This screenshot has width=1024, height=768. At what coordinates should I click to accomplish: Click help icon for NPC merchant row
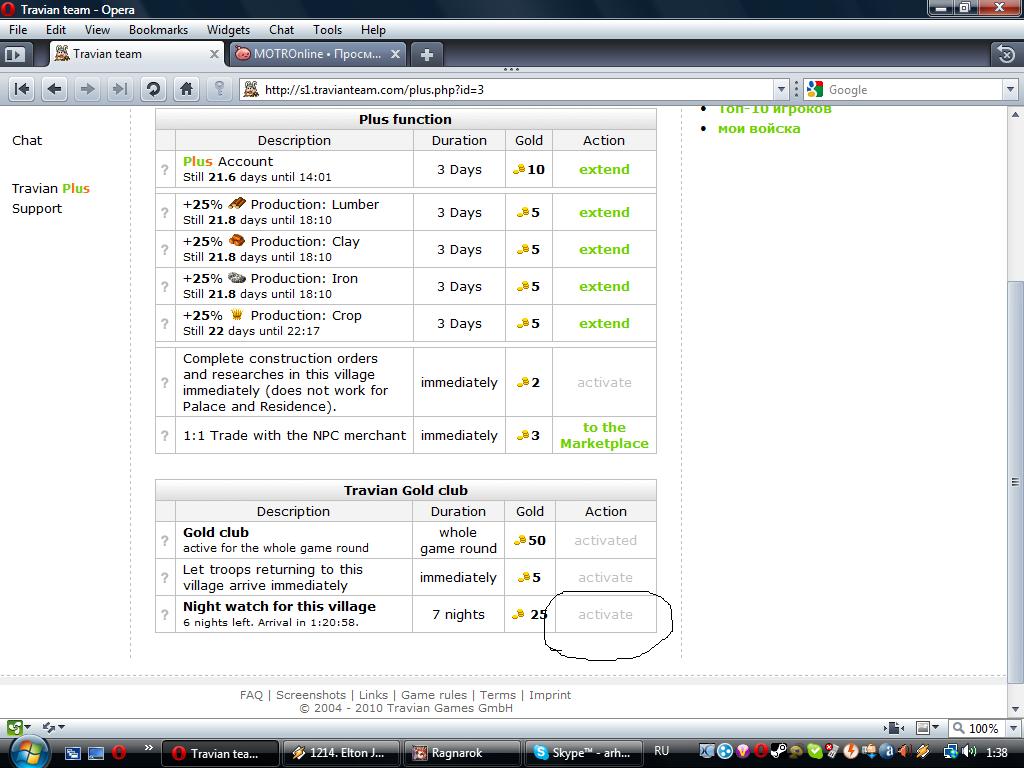165,436
